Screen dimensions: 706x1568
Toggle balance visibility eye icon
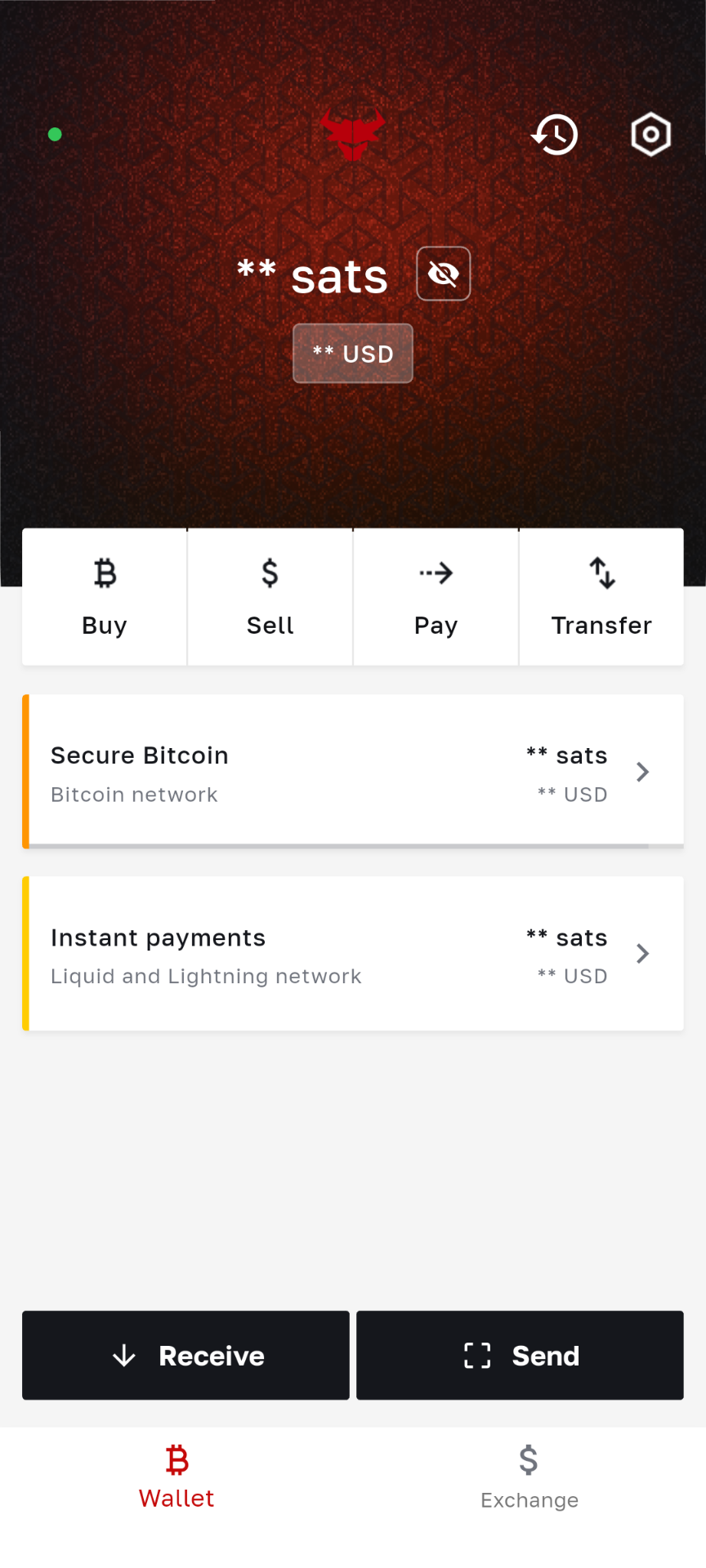click(444, 274)
